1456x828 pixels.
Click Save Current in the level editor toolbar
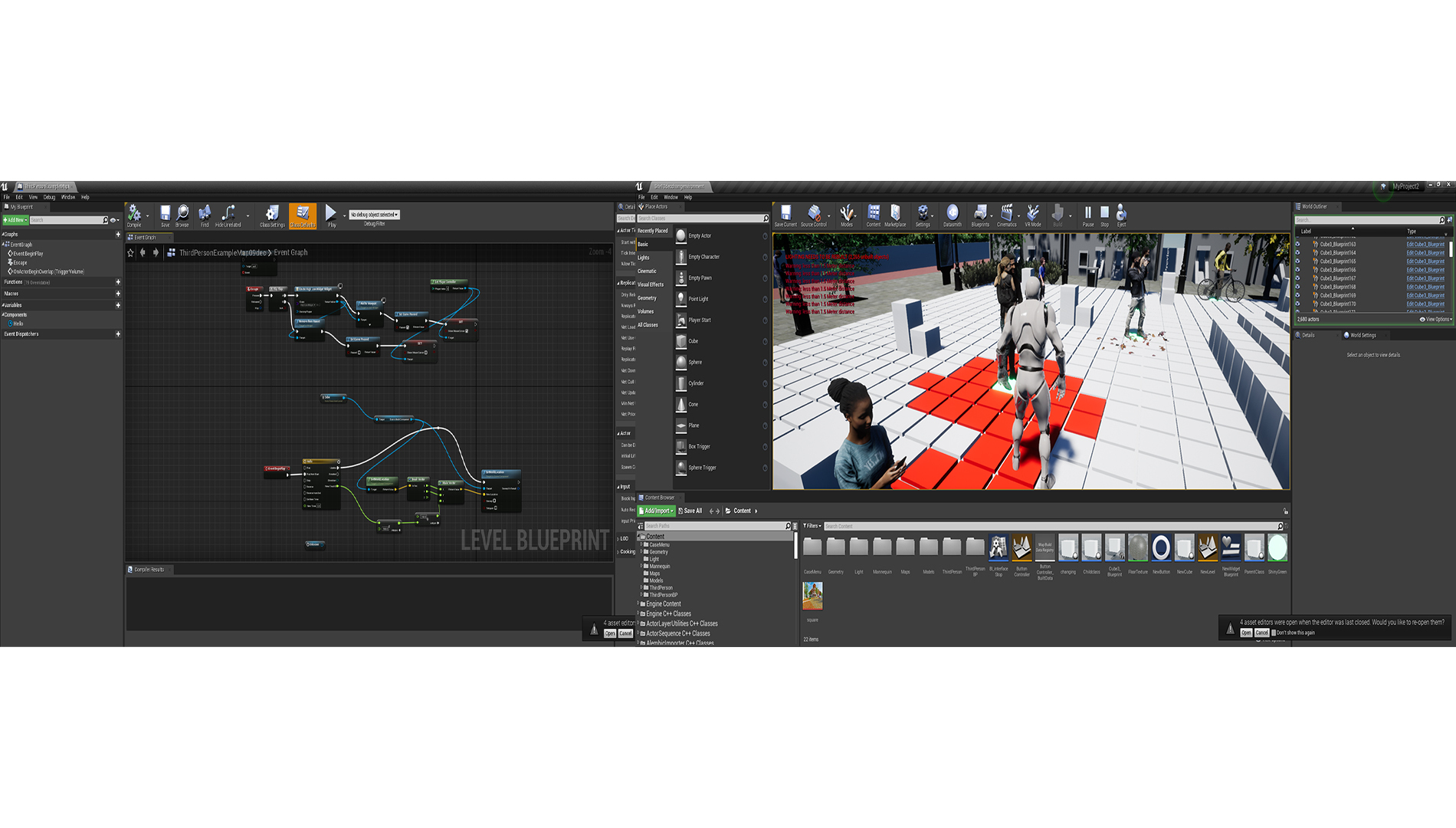coord(785,215)
